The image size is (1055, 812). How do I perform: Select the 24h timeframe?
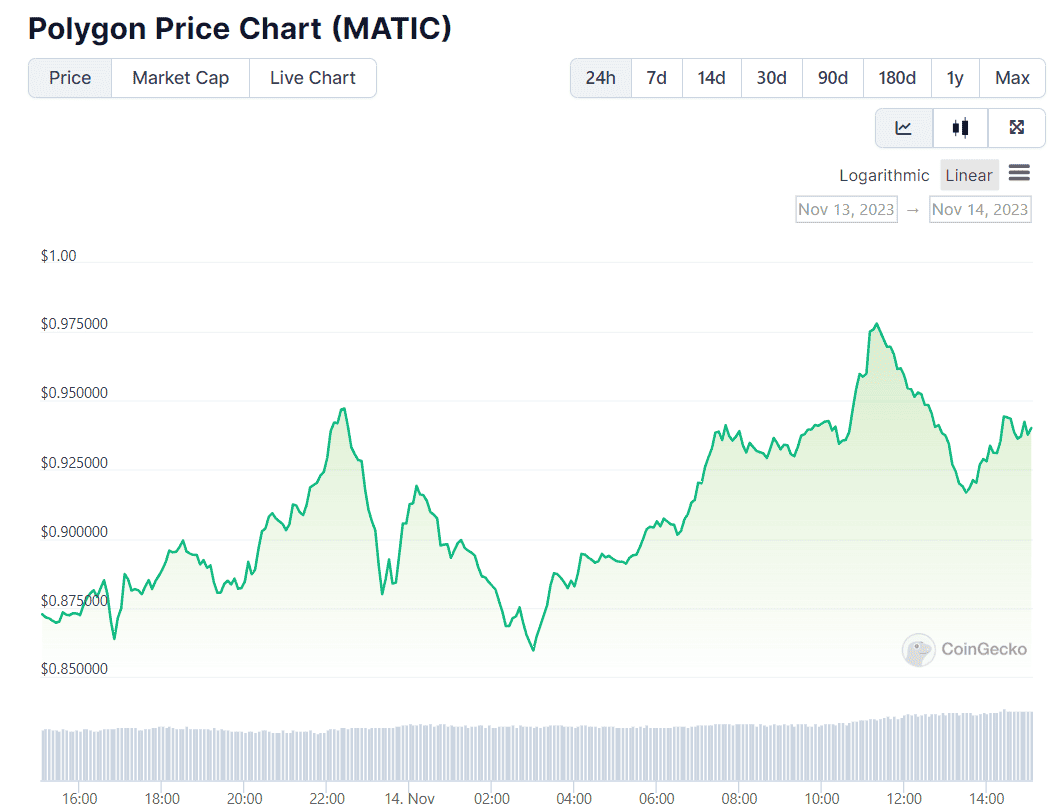click(600, 77)
